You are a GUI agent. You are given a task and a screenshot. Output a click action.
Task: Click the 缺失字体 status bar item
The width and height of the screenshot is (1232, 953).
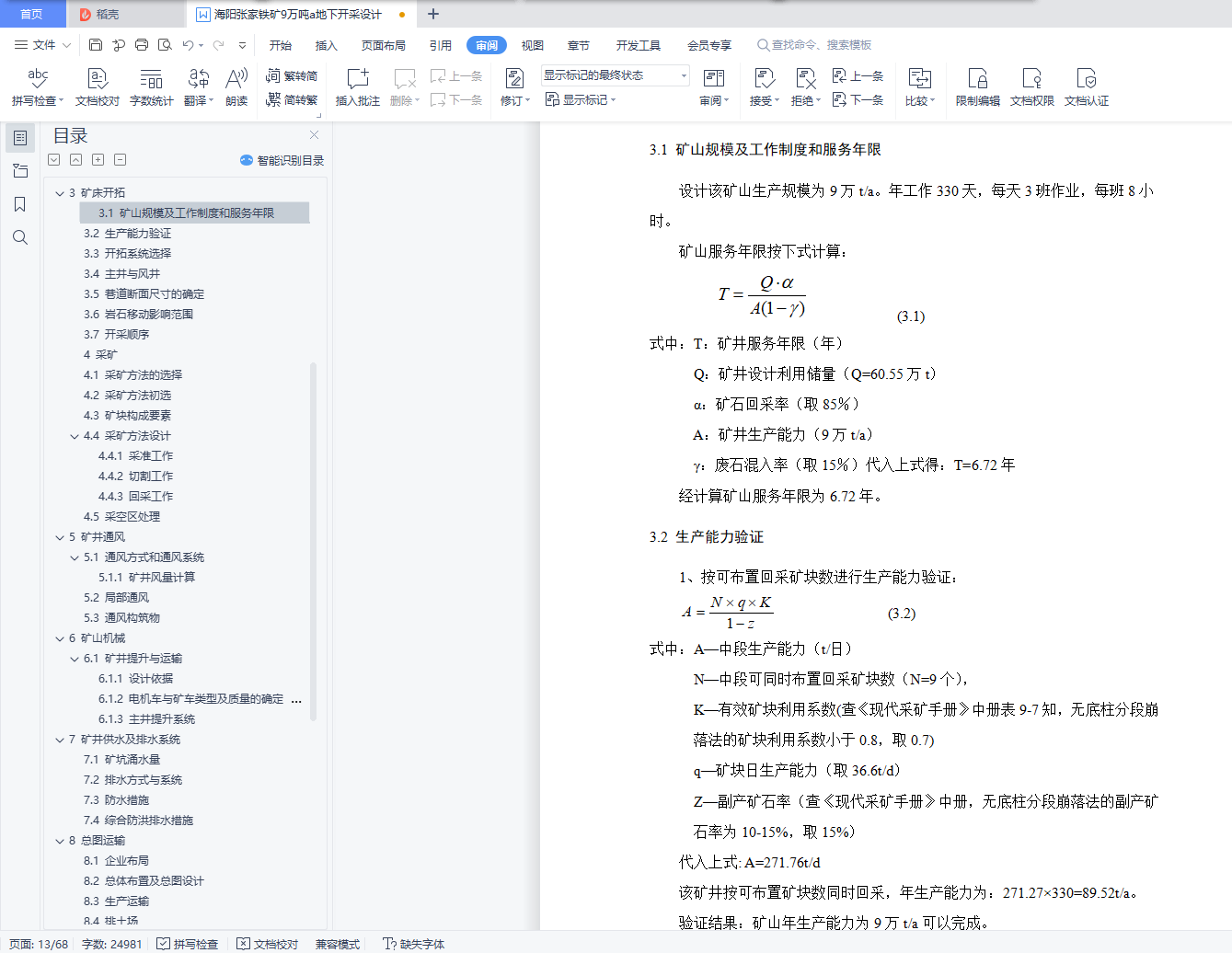(414, 944)
